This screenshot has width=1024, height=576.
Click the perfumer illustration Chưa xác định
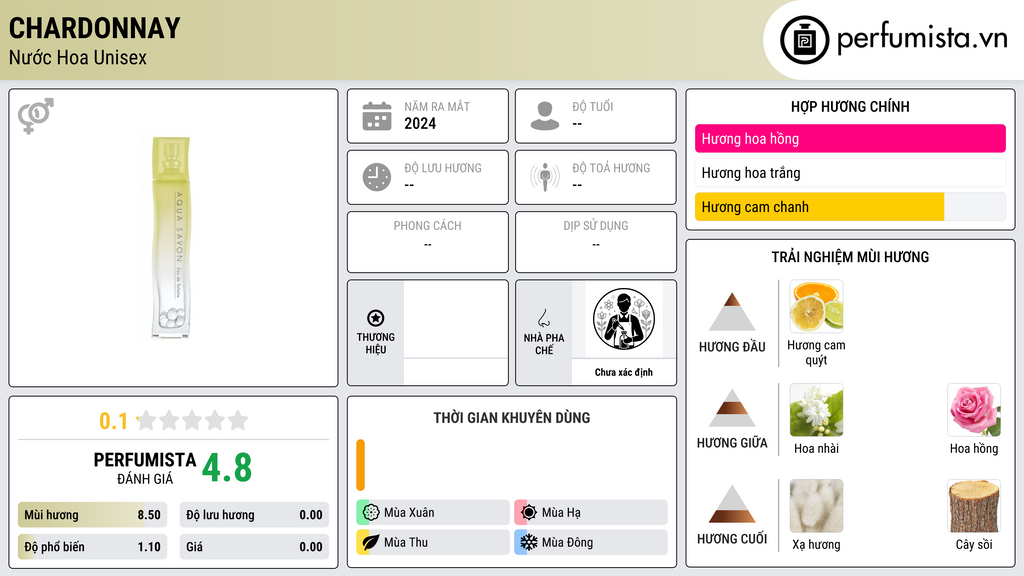(624, 319)
